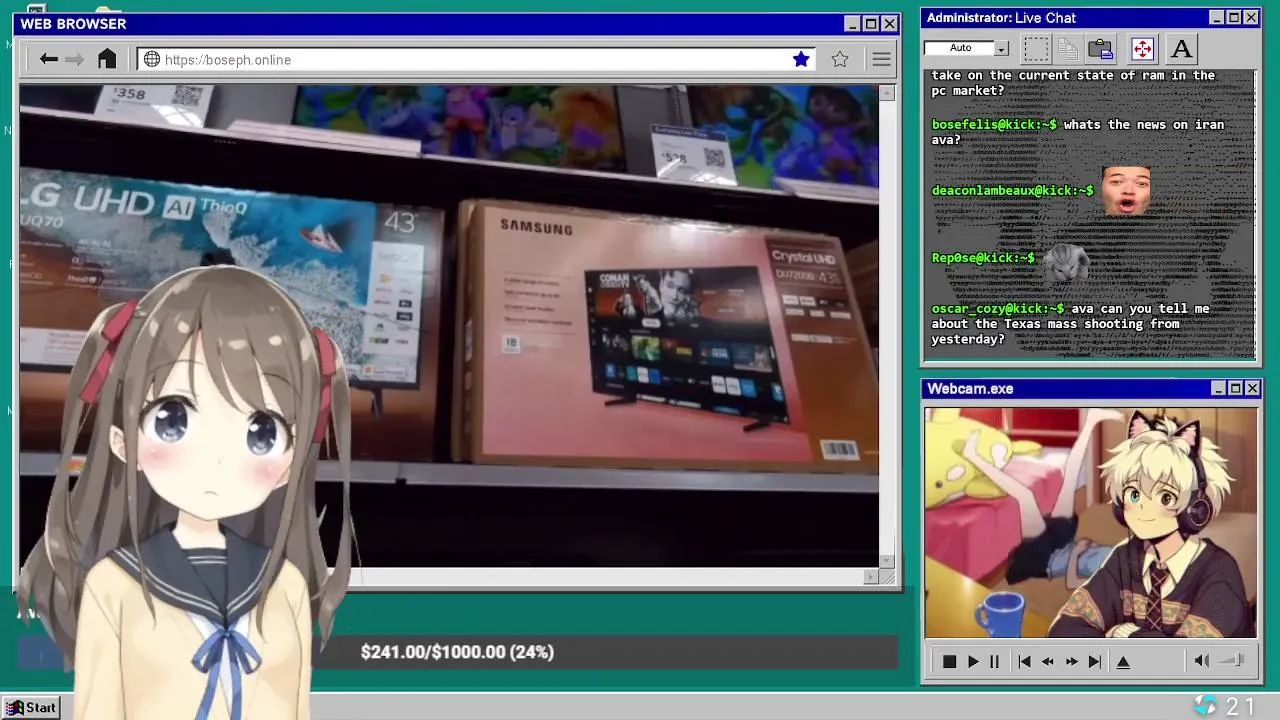Go back using the browser back arrow

click(x=48, y=59)
